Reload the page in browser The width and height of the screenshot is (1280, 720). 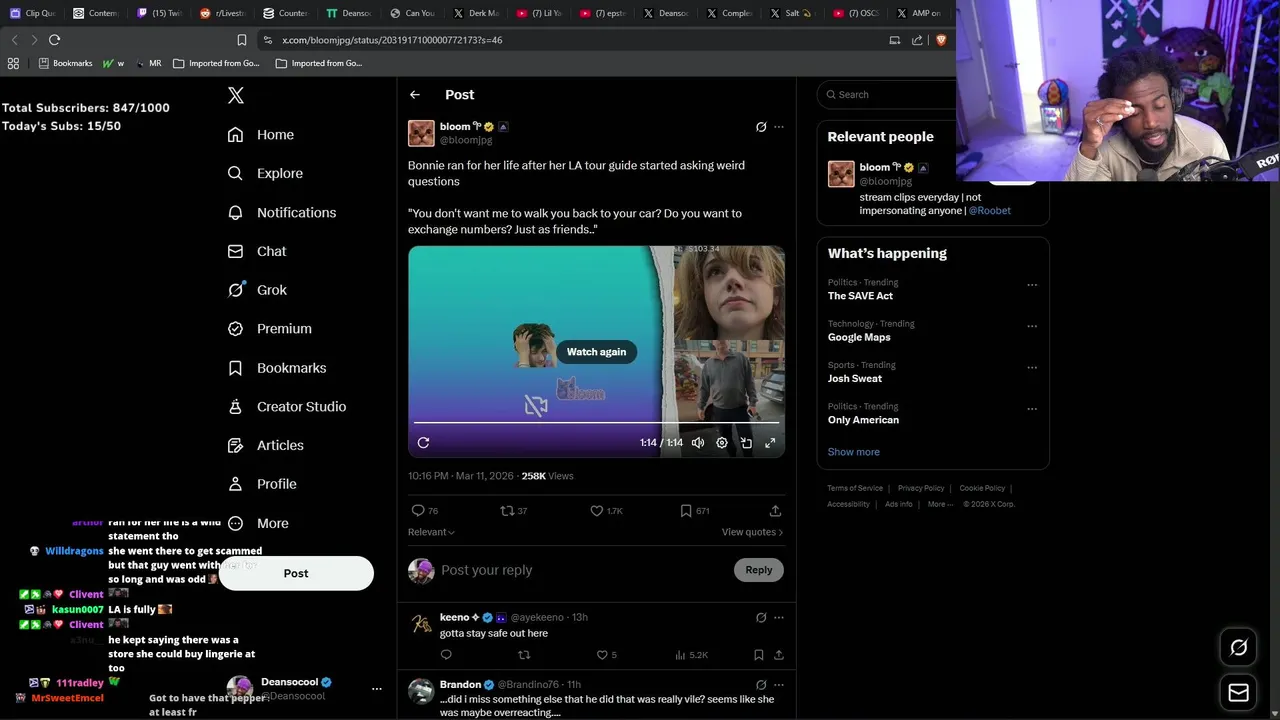54,40
